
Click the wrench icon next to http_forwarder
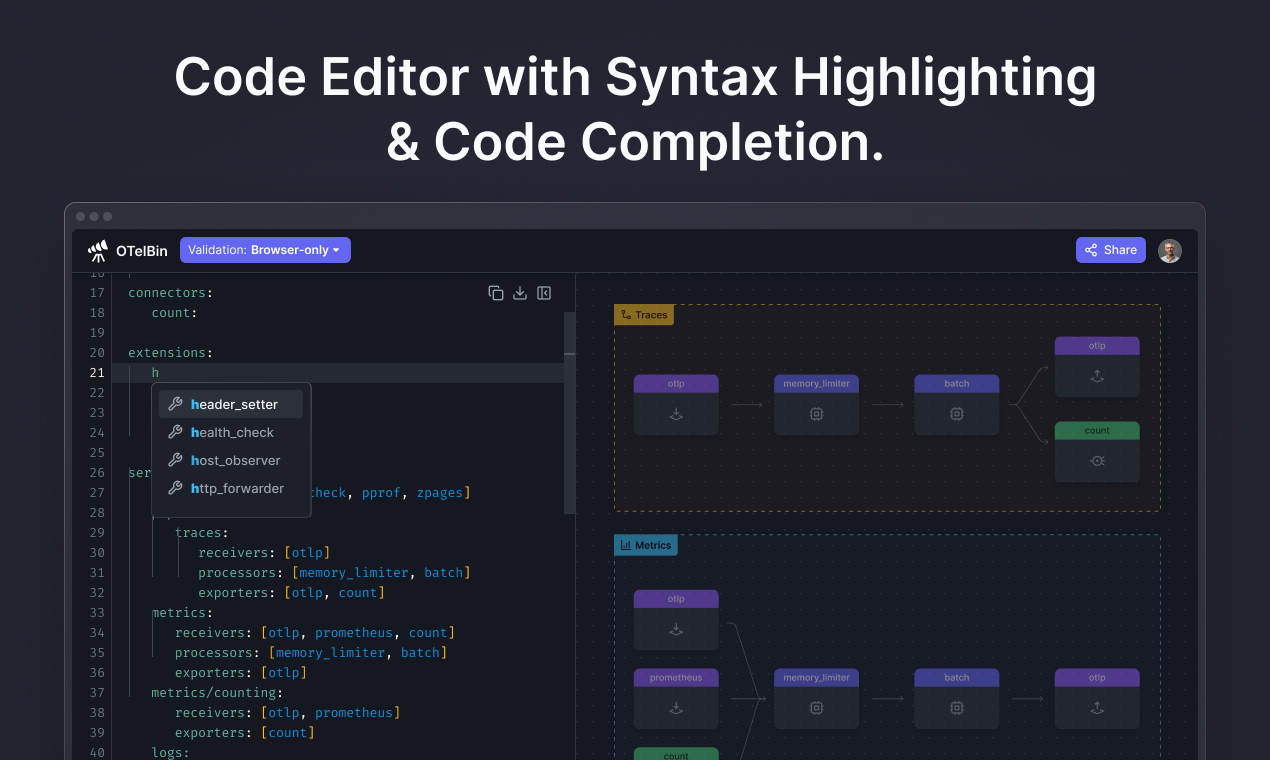pos(175,488)
